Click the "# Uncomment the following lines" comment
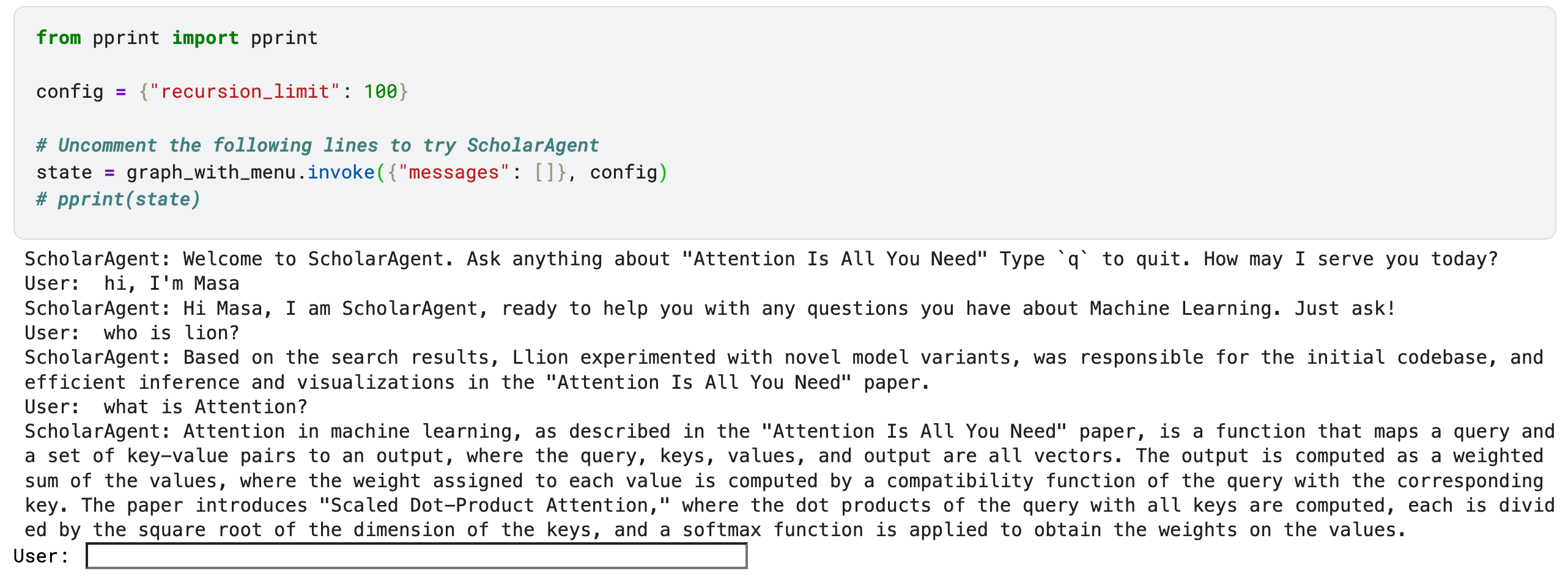The width and height of the screenshot is (1568, 582). coord(317,145)
